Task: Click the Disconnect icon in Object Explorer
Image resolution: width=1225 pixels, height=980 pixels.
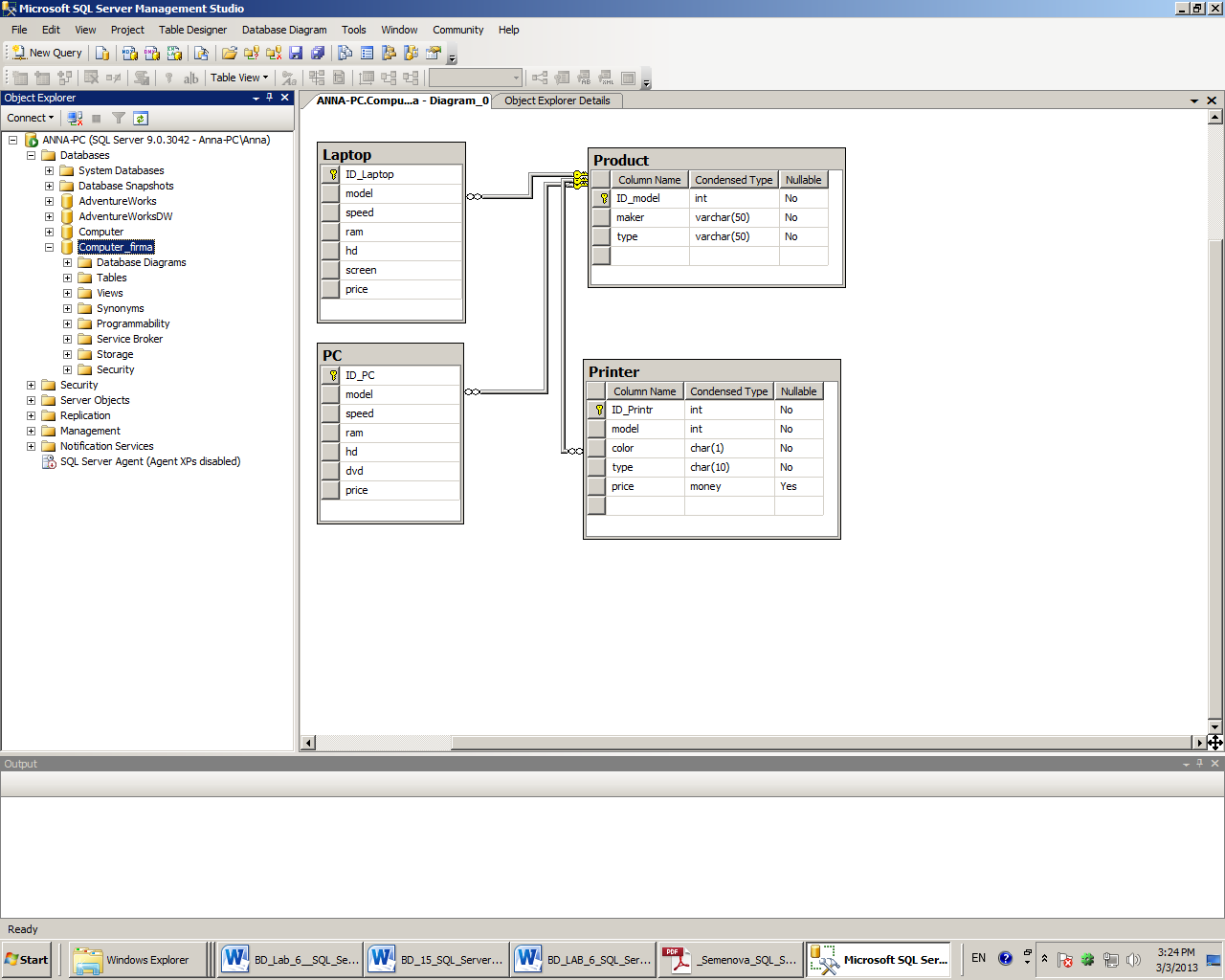Action: 75,118
